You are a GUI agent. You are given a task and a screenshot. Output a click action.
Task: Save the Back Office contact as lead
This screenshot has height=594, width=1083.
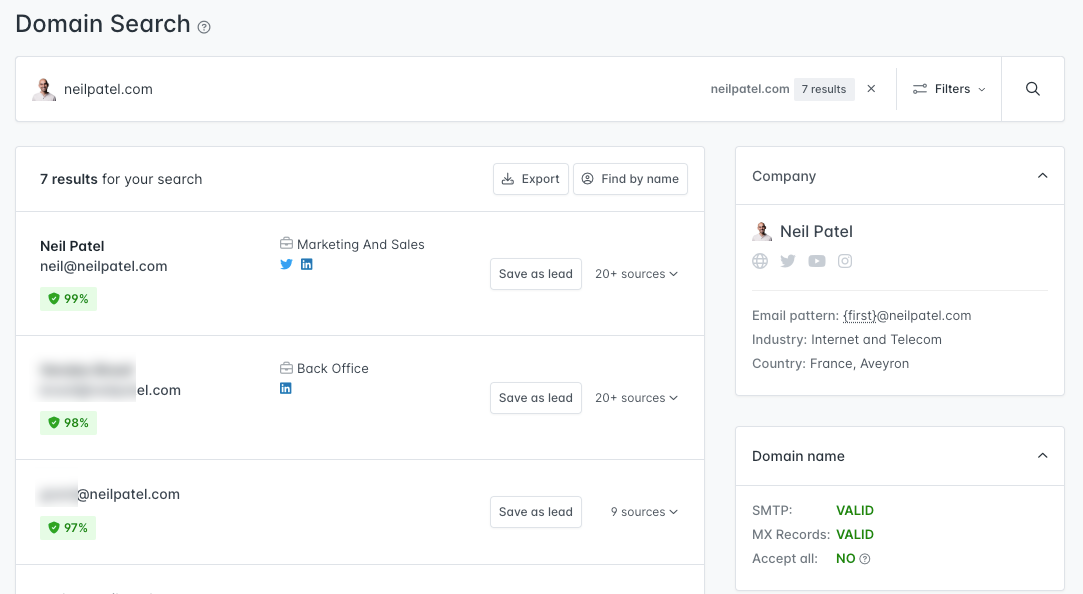[x=536, y=399]
